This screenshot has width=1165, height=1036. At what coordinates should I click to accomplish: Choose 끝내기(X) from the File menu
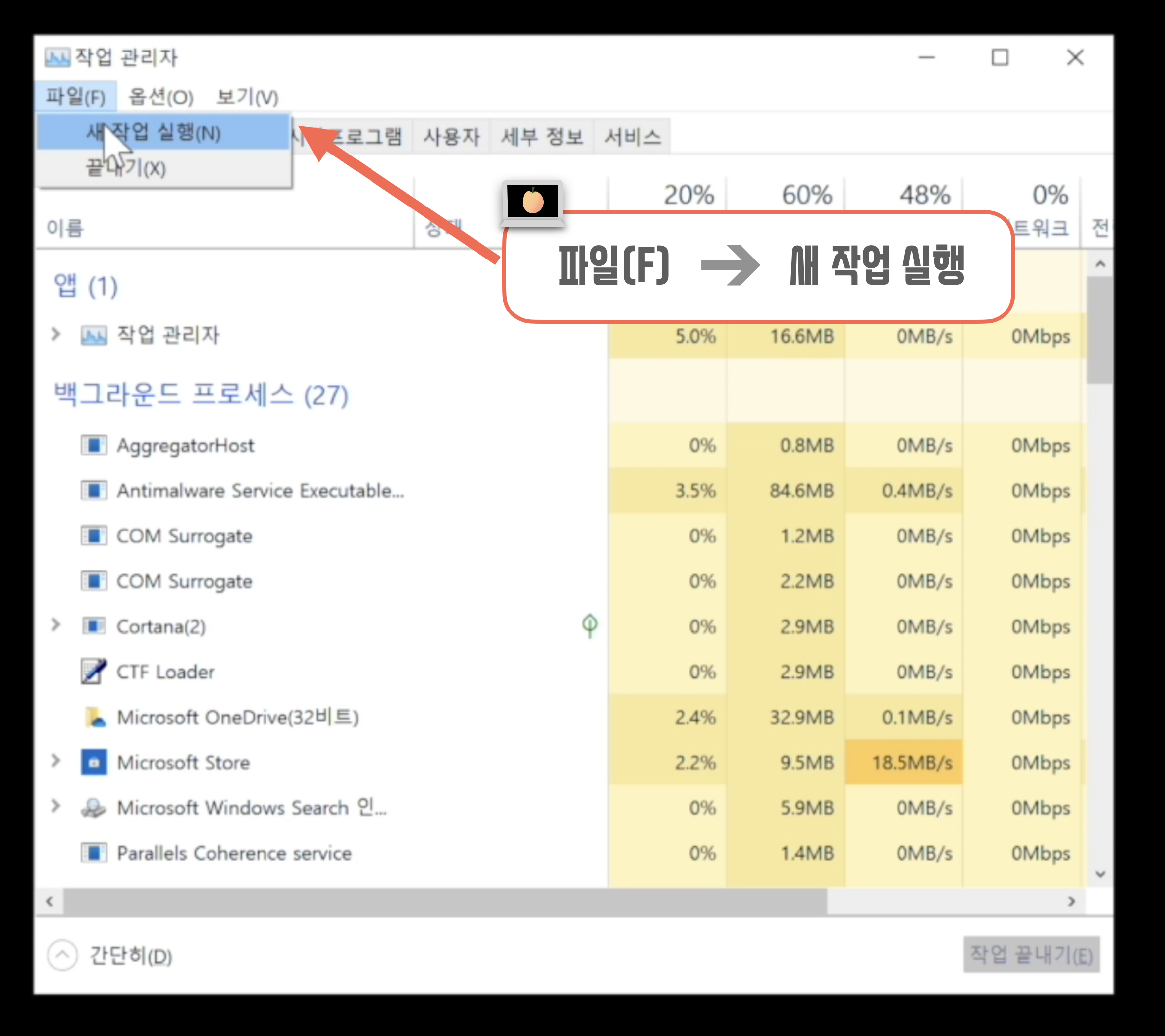point(126,169)
